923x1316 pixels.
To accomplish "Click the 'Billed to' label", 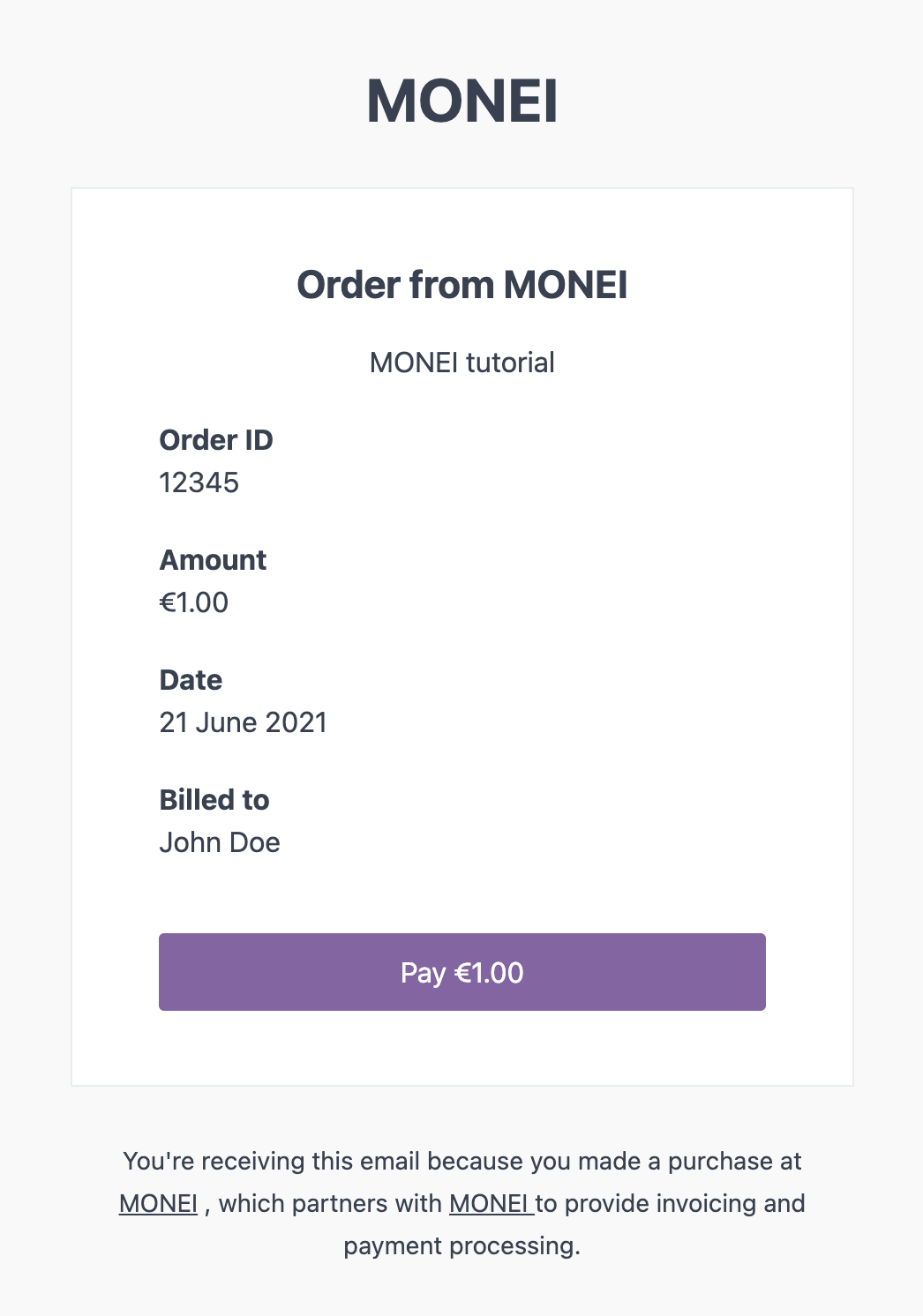I will point(214,800).
